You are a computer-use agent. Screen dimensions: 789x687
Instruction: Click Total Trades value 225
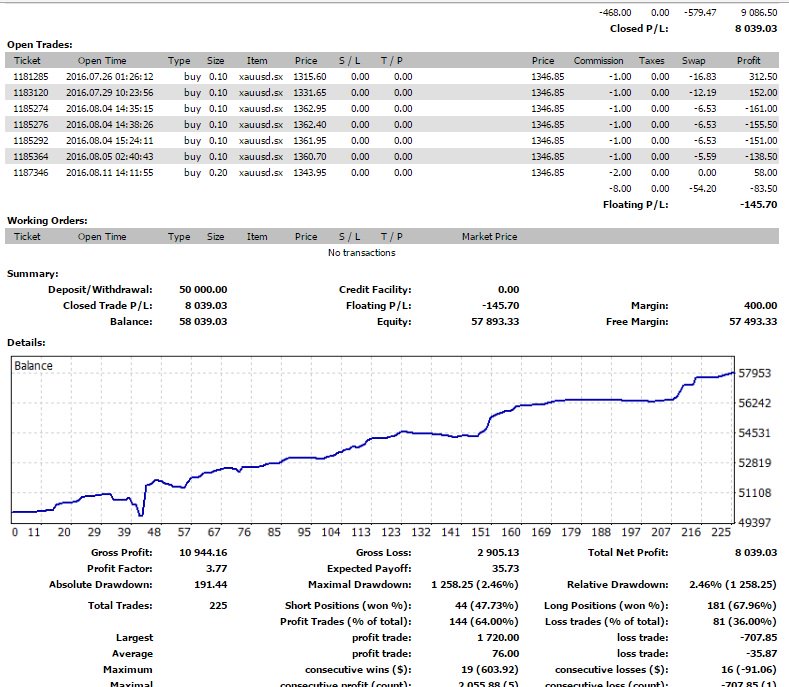[x=218, y=605]
